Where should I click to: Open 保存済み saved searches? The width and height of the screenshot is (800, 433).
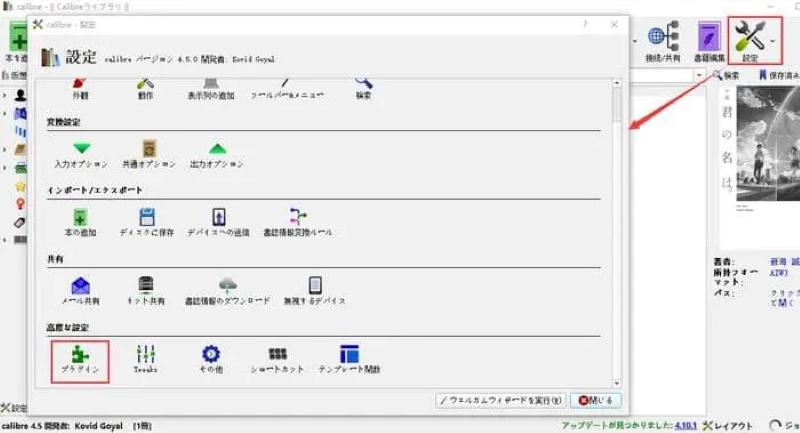click(779, 75)
